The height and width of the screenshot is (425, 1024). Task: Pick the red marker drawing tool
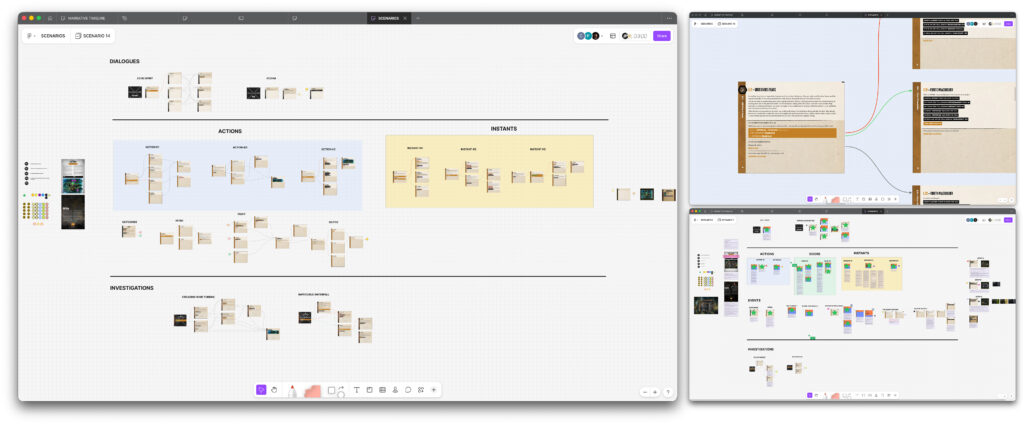(292, 390)
